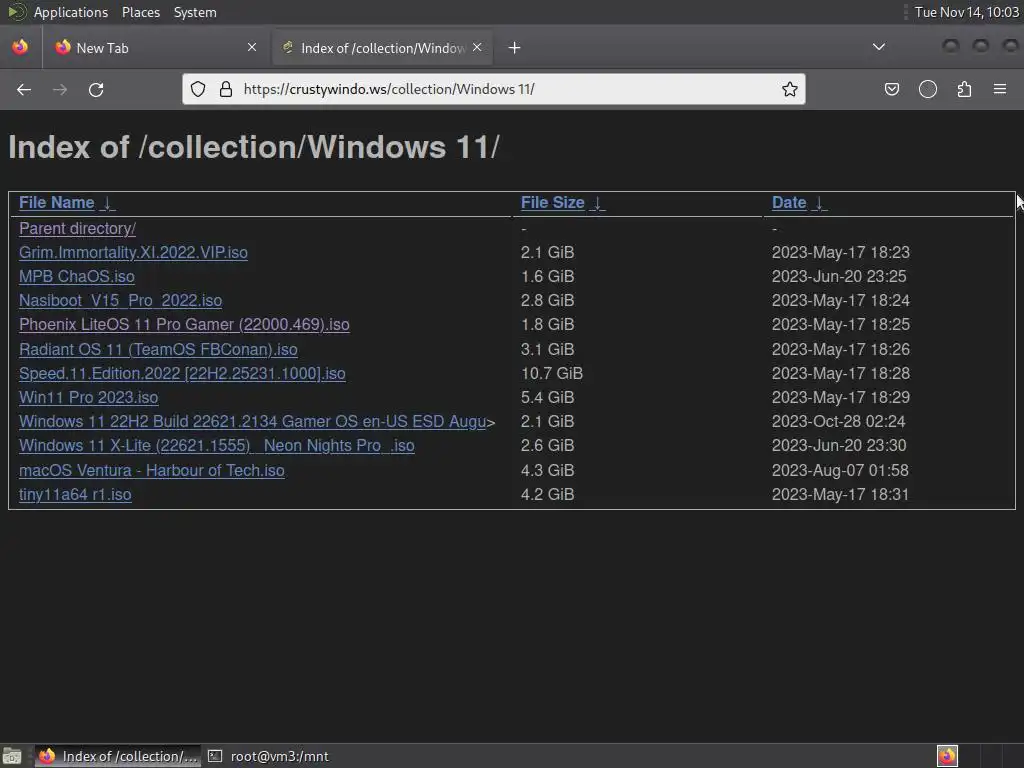The image size is (1024, 768).
Task: Open the Places menu
Action: 140,12
